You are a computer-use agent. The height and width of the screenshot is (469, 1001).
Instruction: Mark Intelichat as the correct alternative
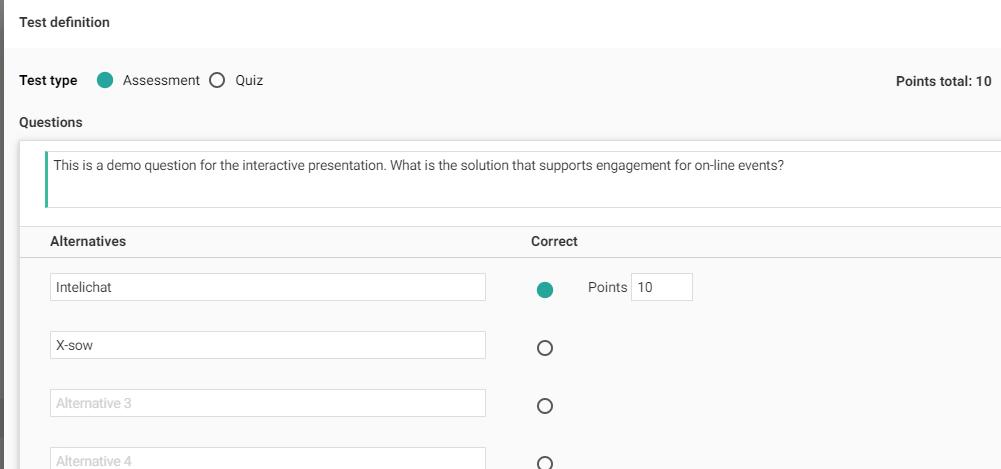tap(545, 290)
